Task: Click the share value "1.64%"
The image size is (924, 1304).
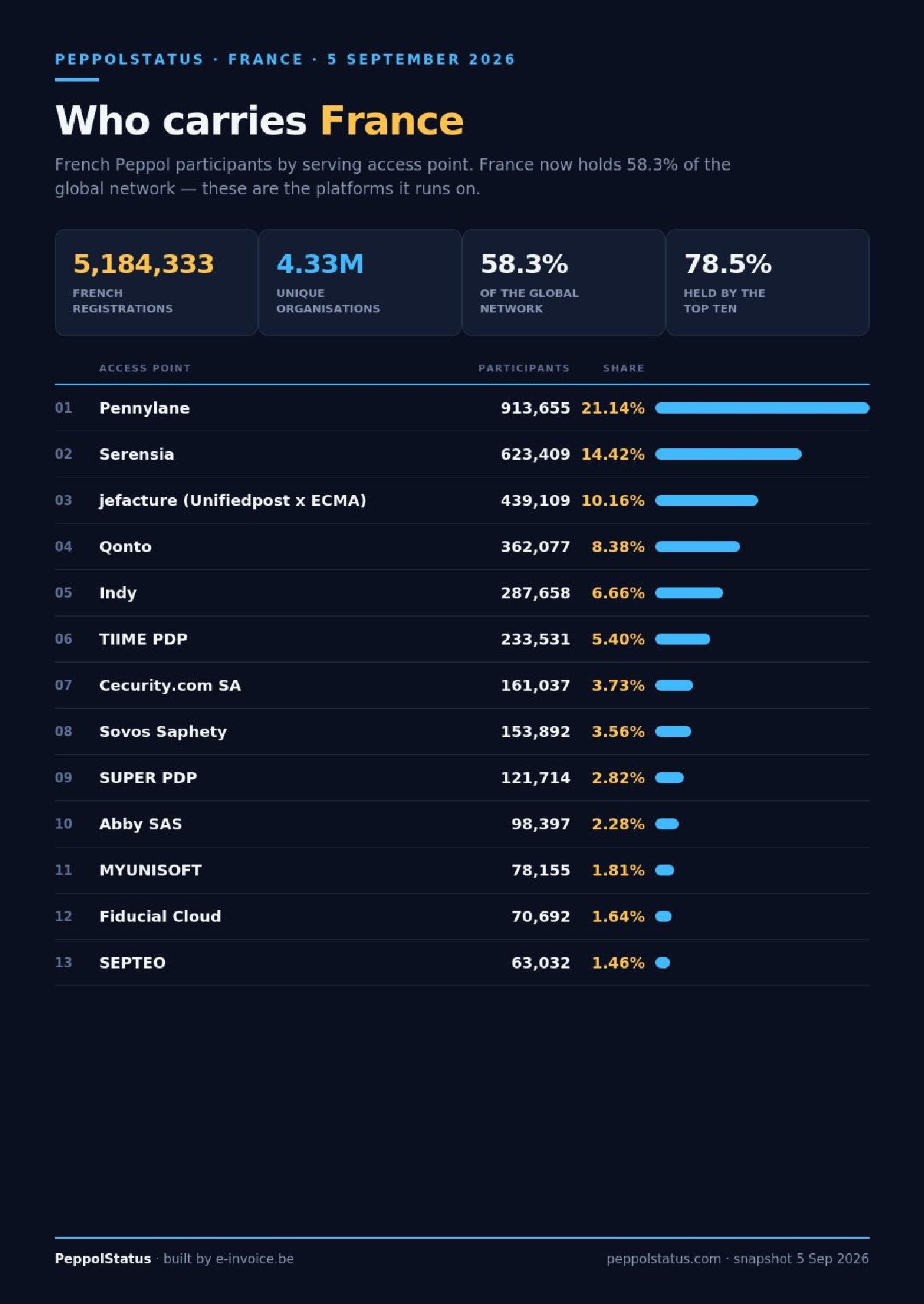Action: pyautogui.click(x=618, y=916)
